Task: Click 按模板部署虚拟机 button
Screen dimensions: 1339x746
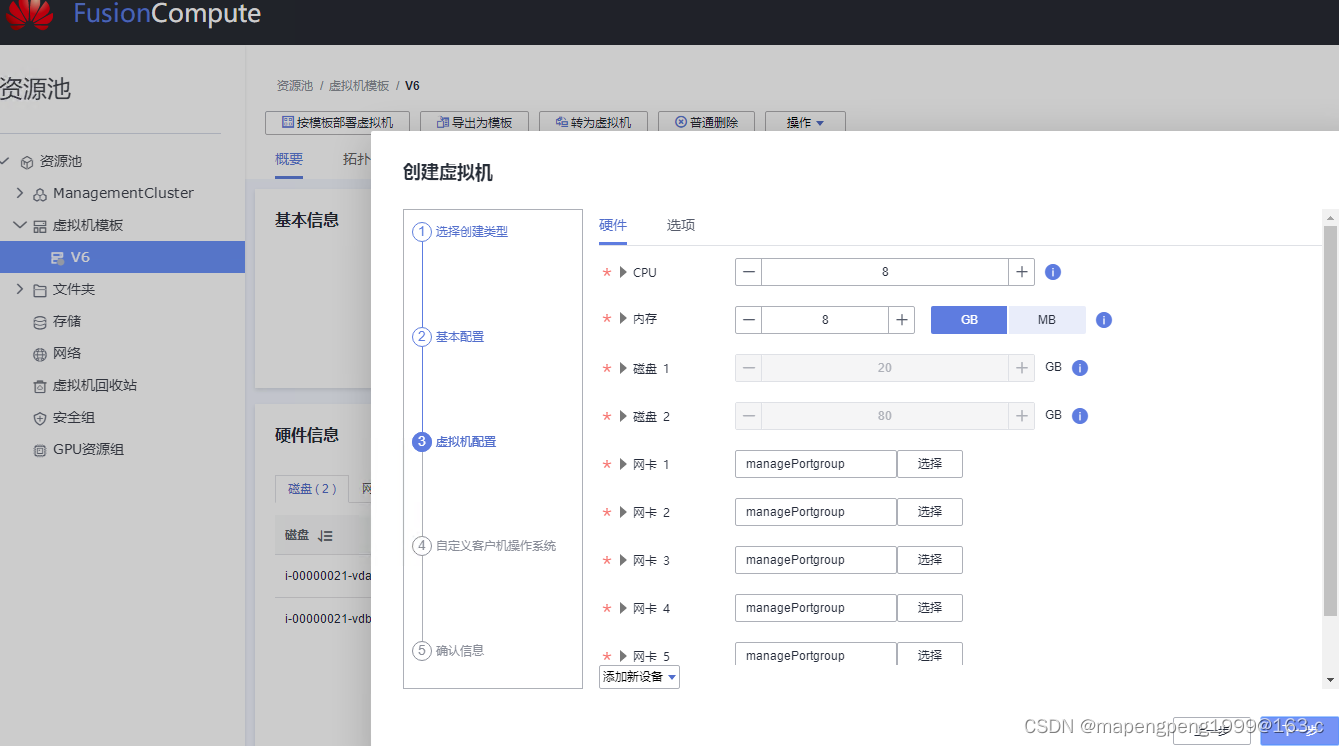Action: pos(337,122)
